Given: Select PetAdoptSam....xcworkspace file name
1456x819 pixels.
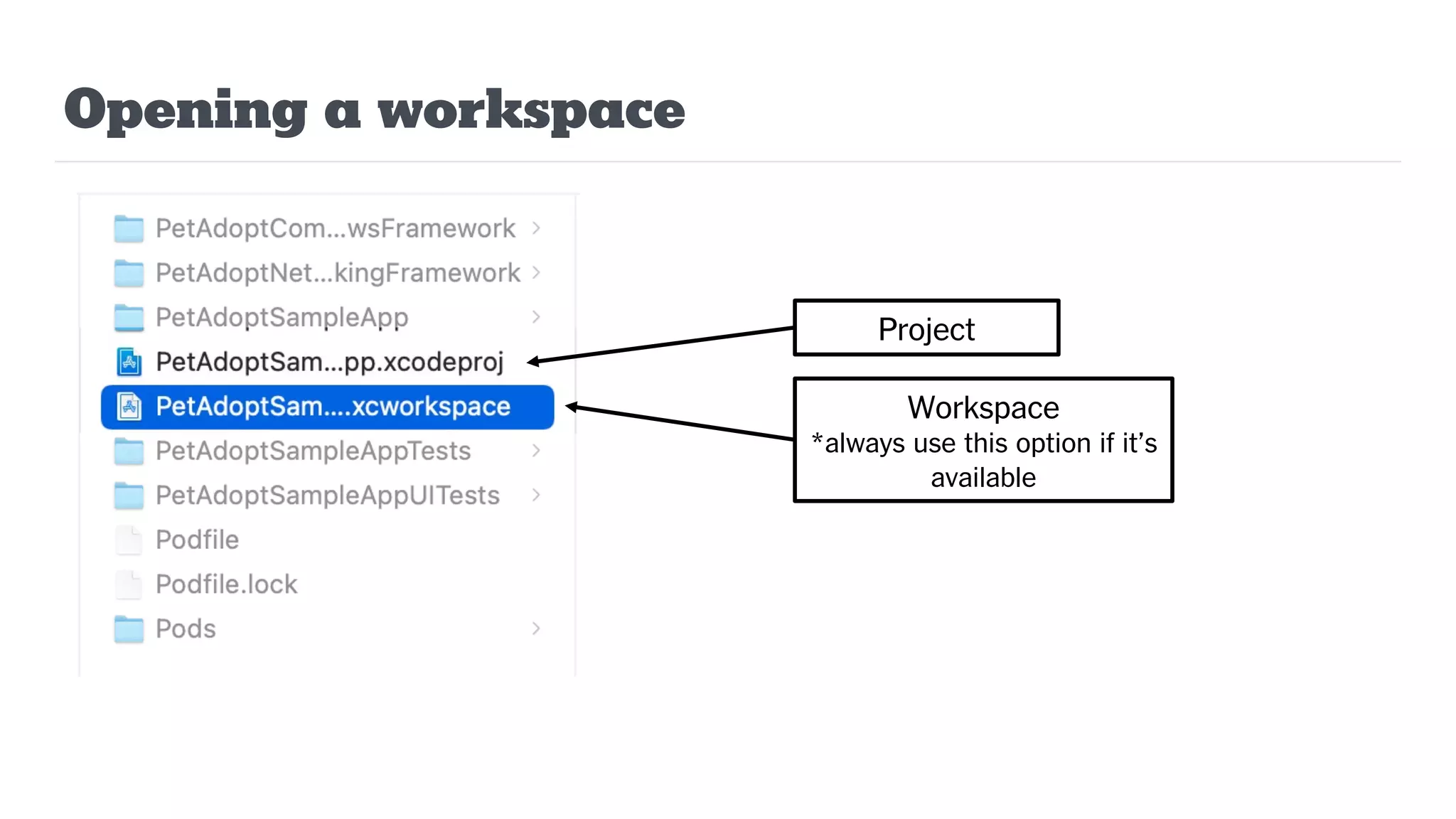Looking at the screenshot, I should point(333,407).
